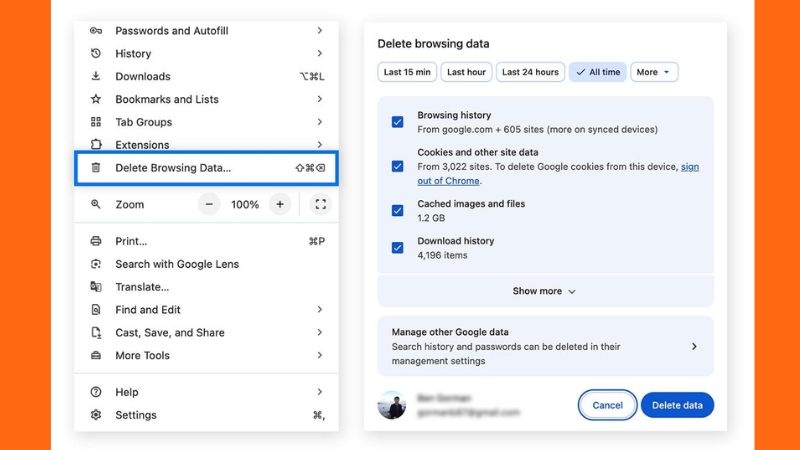Open Cast, Save, and Share entry
The width and height of the screenshot is (800, 450).
[206, 332]
